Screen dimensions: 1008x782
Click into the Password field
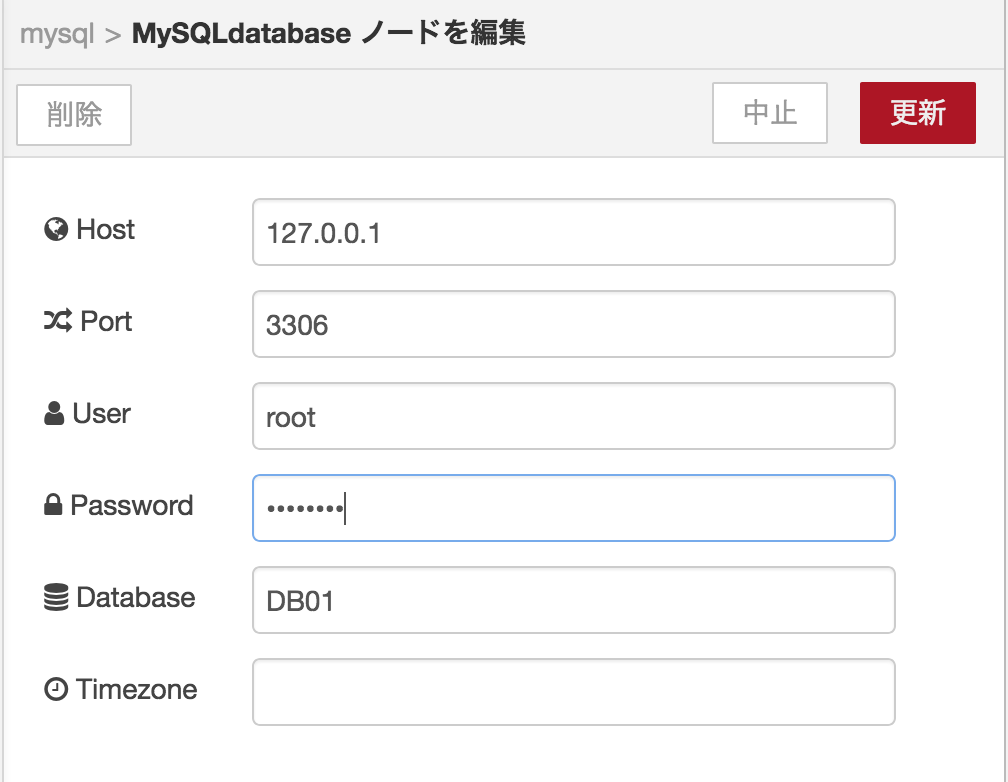click(x=573, y=508)
